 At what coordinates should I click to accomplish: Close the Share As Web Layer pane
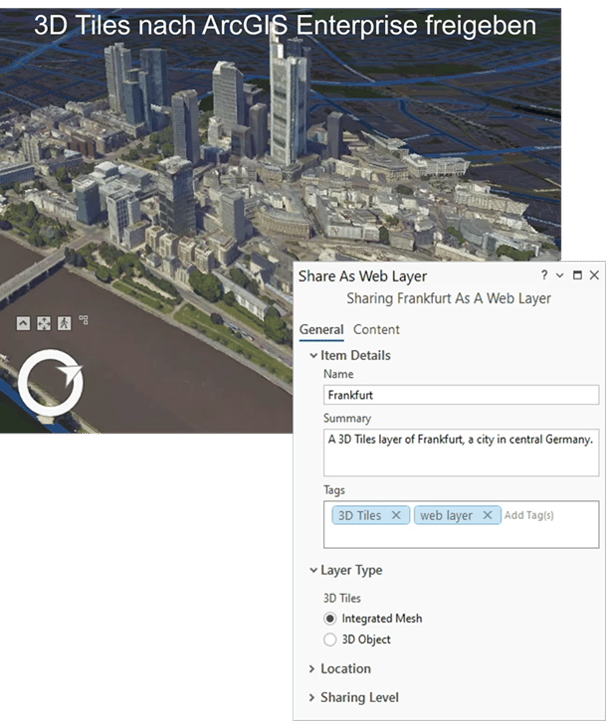coord(594,275)
